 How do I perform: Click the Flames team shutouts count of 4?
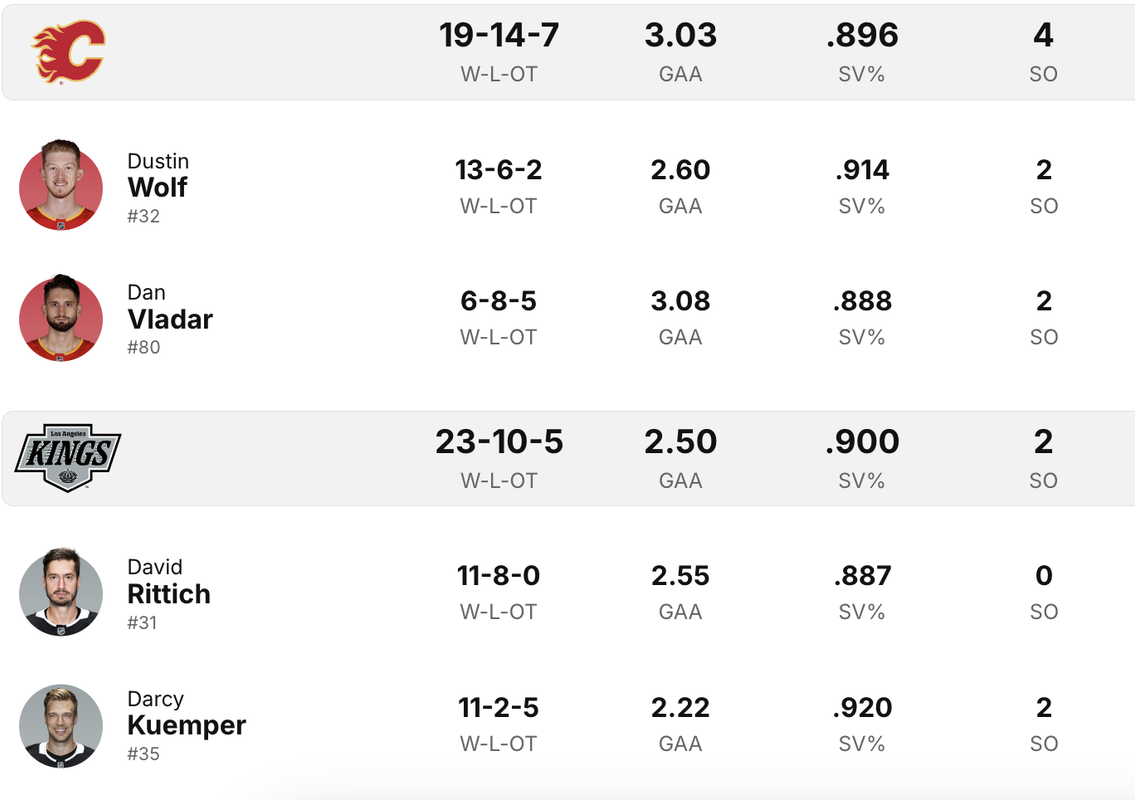point(1043,35)
